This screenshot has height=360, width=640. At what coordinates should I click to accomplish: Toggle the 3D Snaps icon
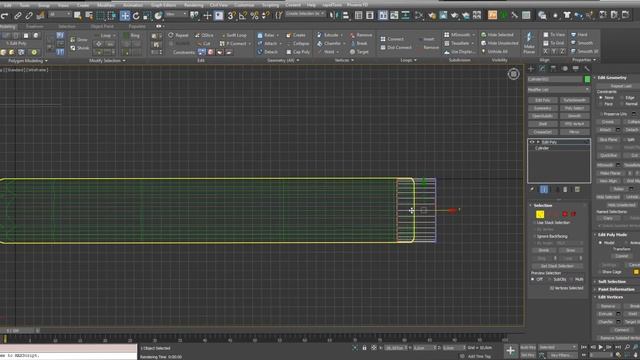click(x=231, y=16)
